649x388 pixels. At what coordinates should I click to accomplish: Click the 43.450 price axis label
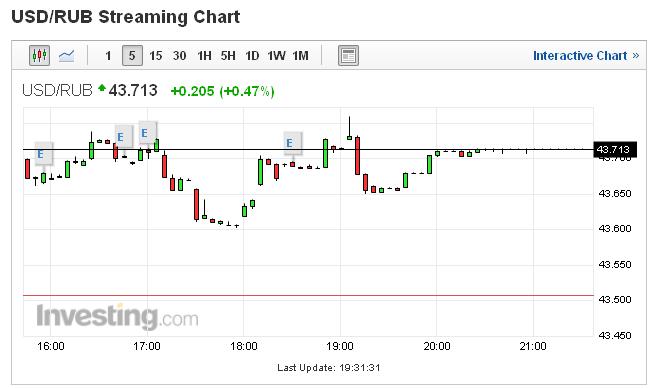(615, 335)
